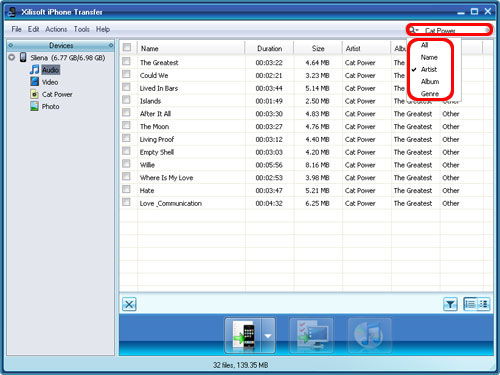
Task: Click the right arrow on Devices header
Action: pyautogui.click(x=111, y=45)
